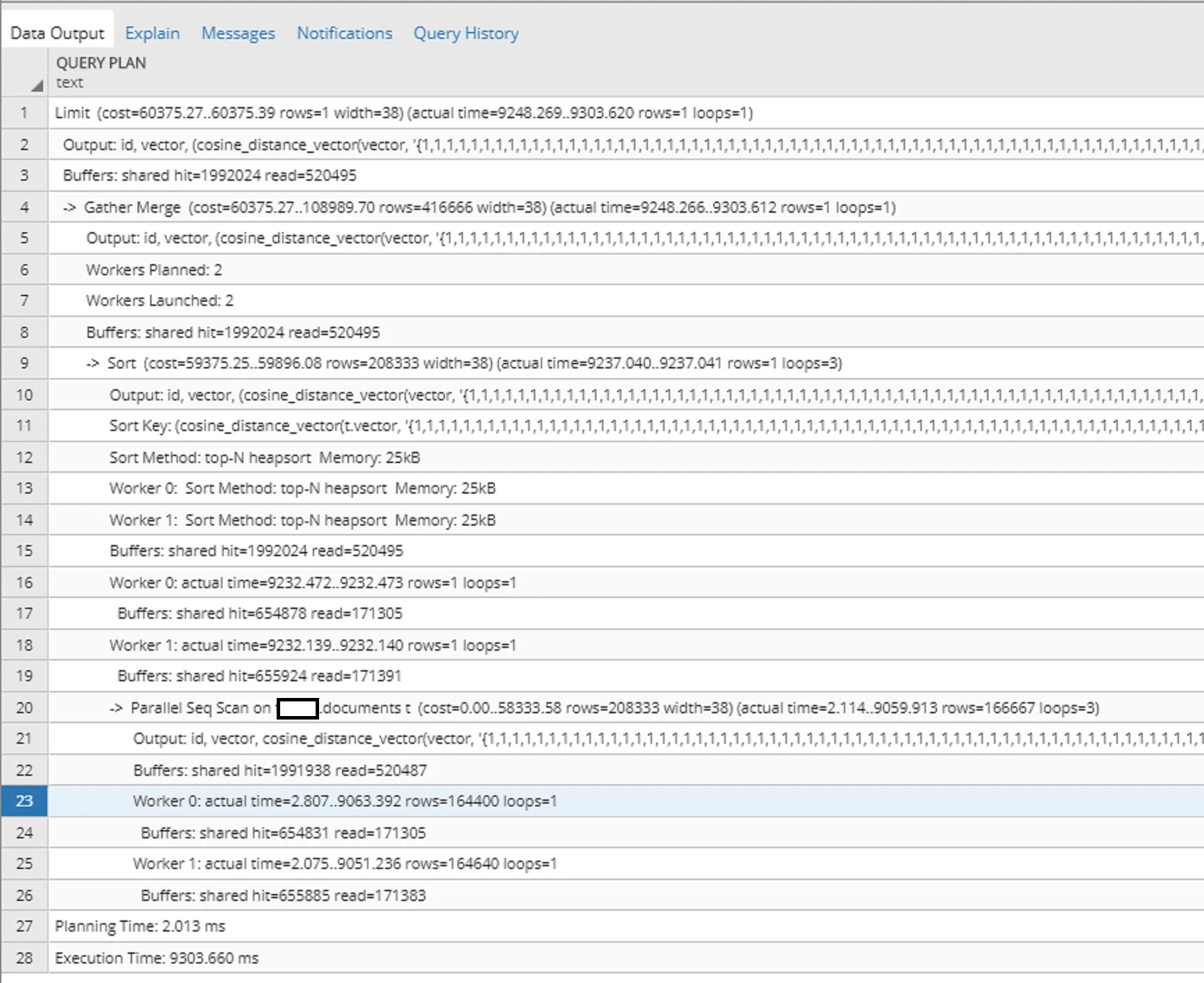This screenshot has width=1204, height=983.
Task: Click the Parallel Seq Scan row
Action: click(605, 708)
